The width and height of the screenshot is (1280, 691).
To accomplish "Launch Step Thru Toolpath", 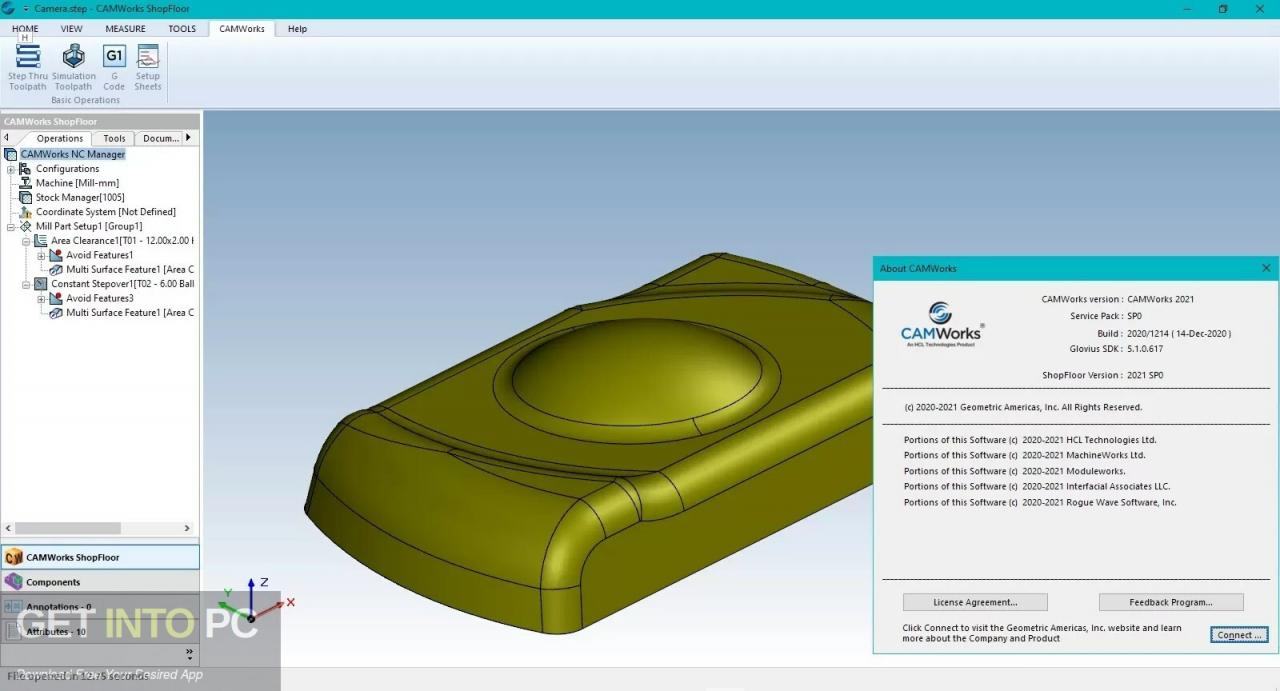I will click(x=28, y=68).
